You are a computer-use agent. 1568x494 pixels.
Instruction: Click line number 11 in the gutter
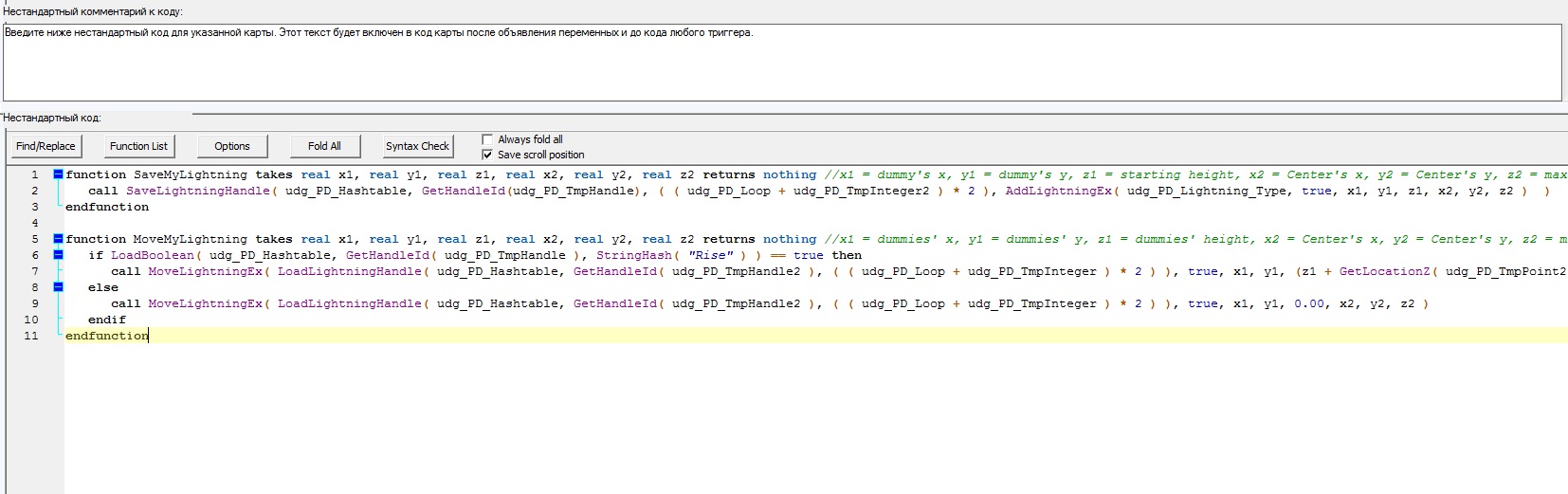[31, 336]
